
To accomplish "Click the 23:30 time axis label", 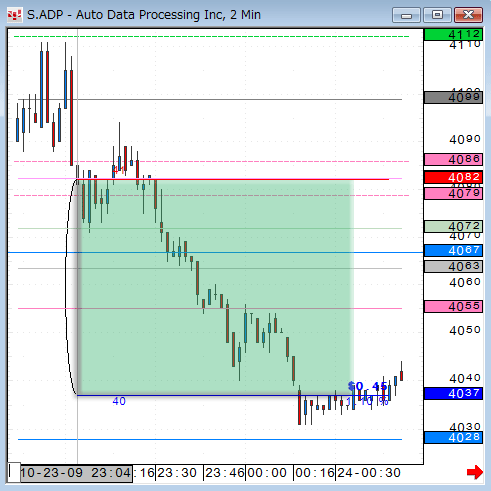I will [177, 473].
